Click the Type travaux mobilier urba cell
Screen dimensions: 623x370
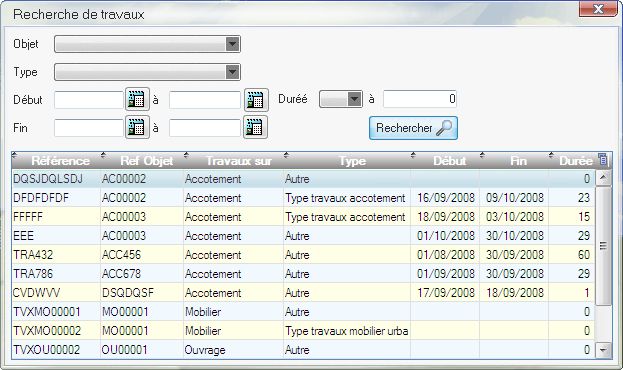pyautogui.click(x=347, y=331)
